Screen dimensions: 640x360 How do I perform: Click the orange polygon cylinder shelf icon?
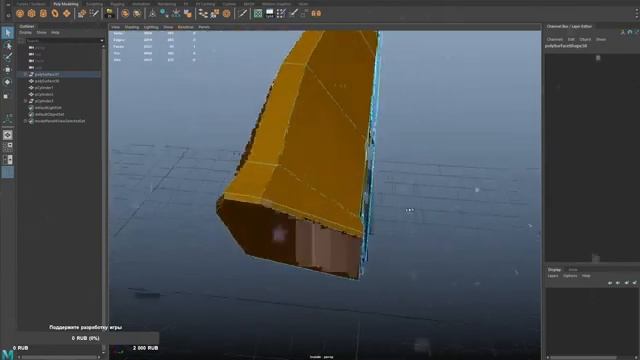(43, 13)
